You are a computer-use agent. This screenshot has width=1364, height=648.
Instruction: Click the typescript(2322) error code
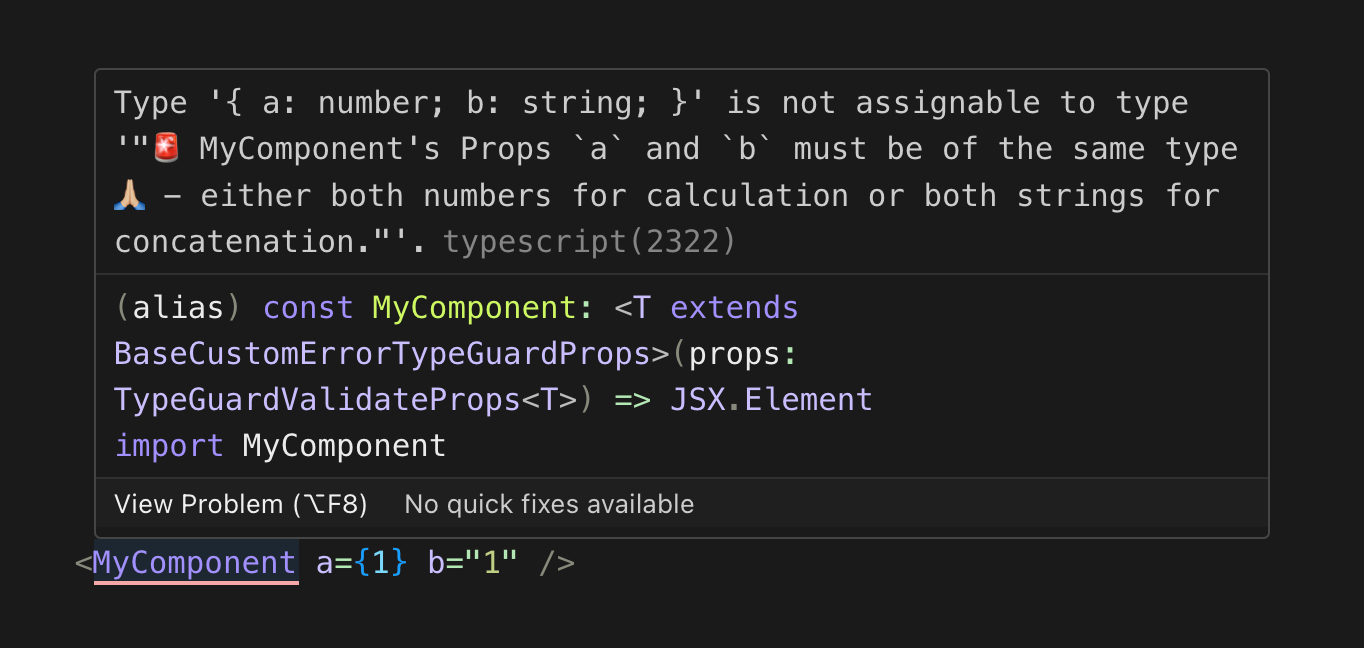tap(590, 241)
